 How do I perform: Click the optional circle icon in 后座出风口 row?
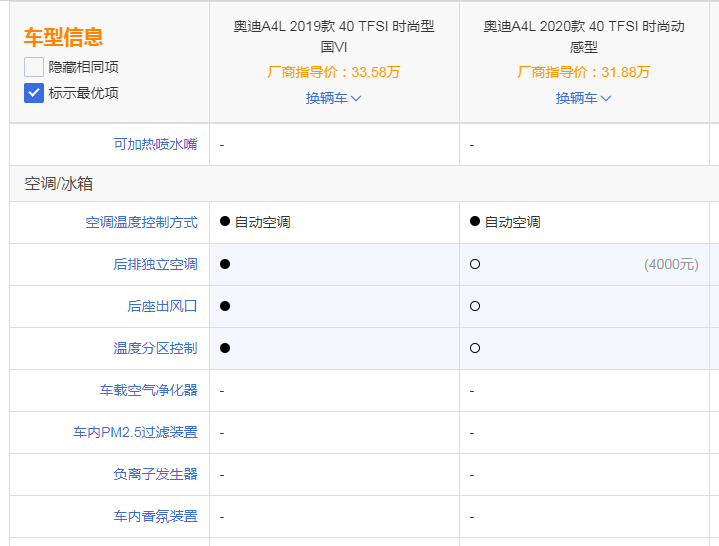[475, 306]
